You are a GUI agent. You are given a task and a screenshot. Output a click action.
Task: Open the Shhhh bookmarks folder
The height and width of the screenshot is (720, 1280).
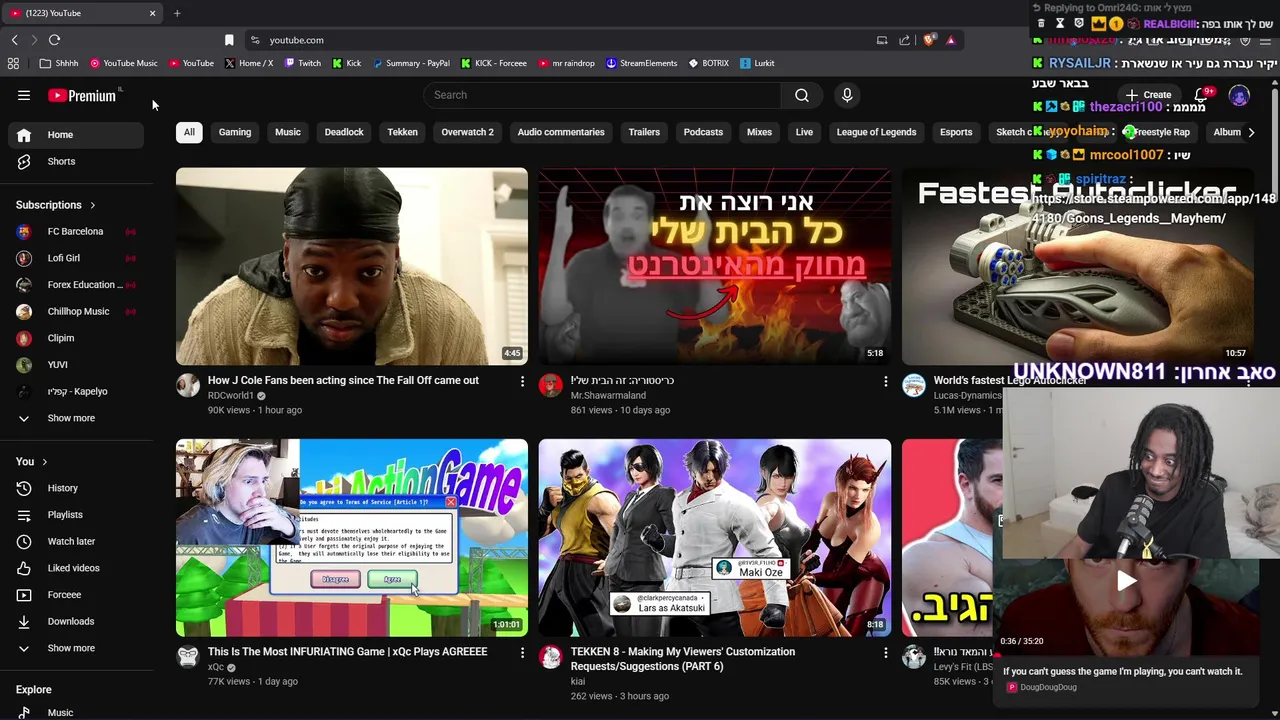click(x=59, y=63)
